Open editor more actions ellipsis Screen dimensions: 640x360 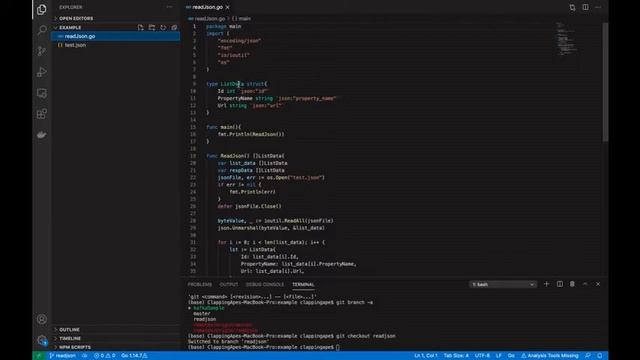click(x=598, y=7)
